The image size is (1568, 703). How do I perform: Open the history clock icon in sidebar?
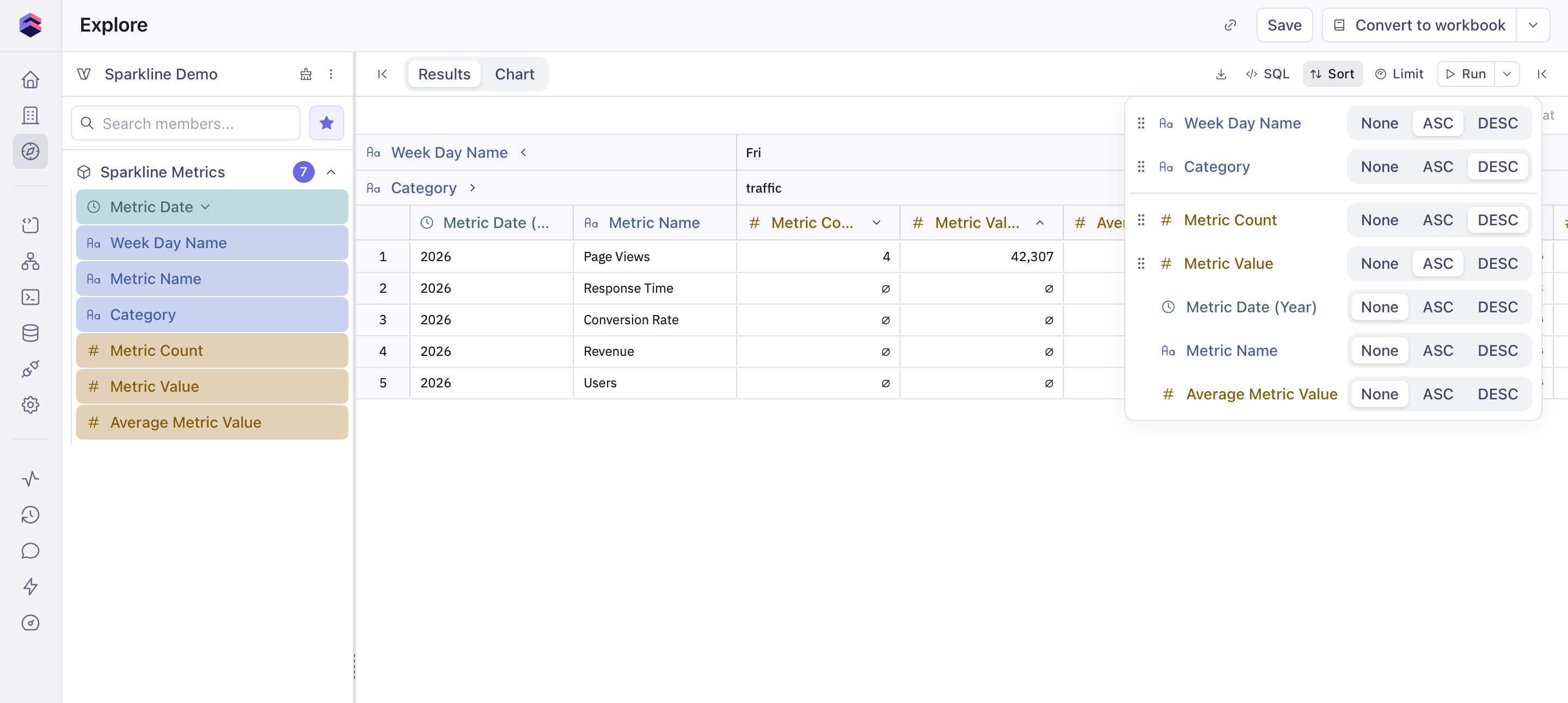[30, 515]
